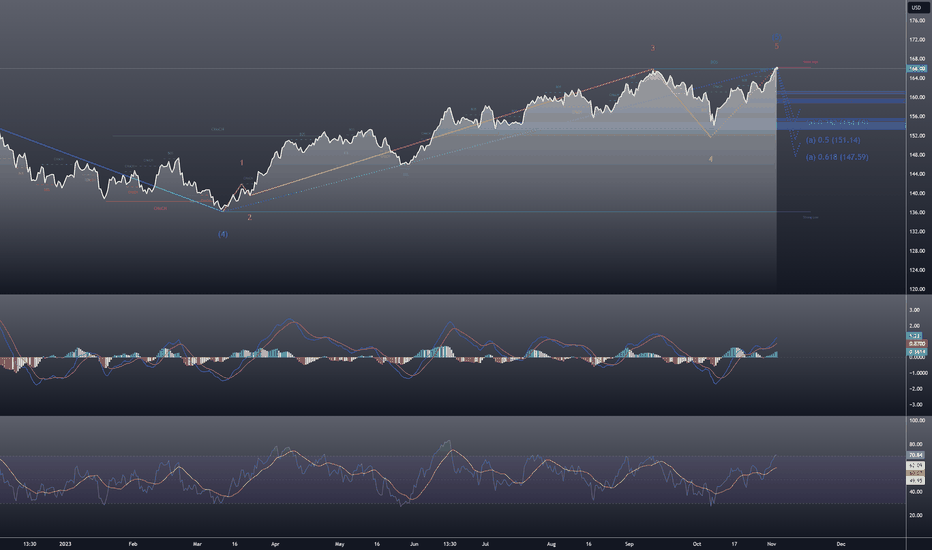The image size is (932, 550).
Task: Click the Jul label on time axis
Action: point(485,544)
